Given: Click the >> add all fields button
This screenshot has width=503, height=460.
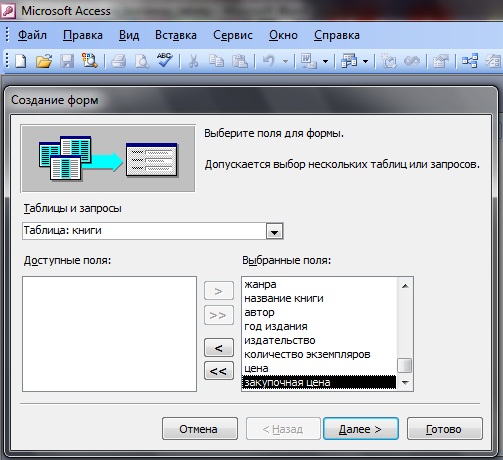Looking at the screenshot, I should (219, 315).
